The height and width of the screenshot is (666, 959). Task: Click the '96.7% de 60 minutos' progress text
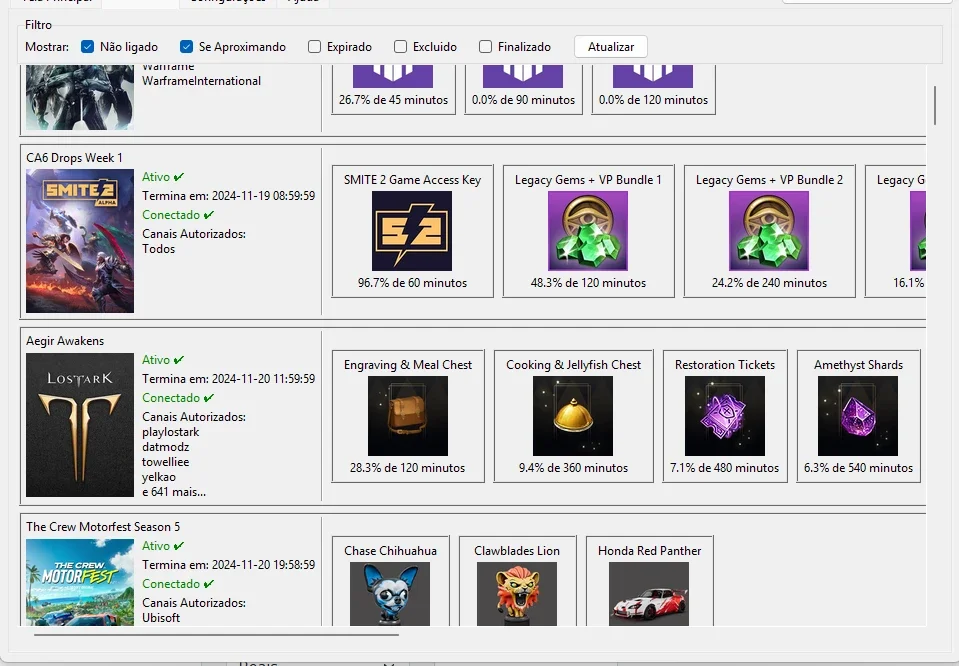point(412,283)
